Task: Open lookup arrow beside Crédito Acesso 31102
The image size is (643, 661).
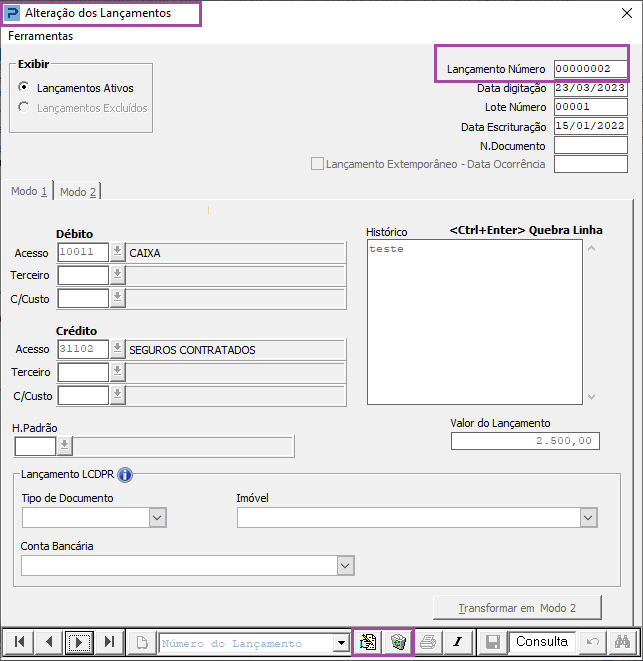Action: click(x=118, y=349)
